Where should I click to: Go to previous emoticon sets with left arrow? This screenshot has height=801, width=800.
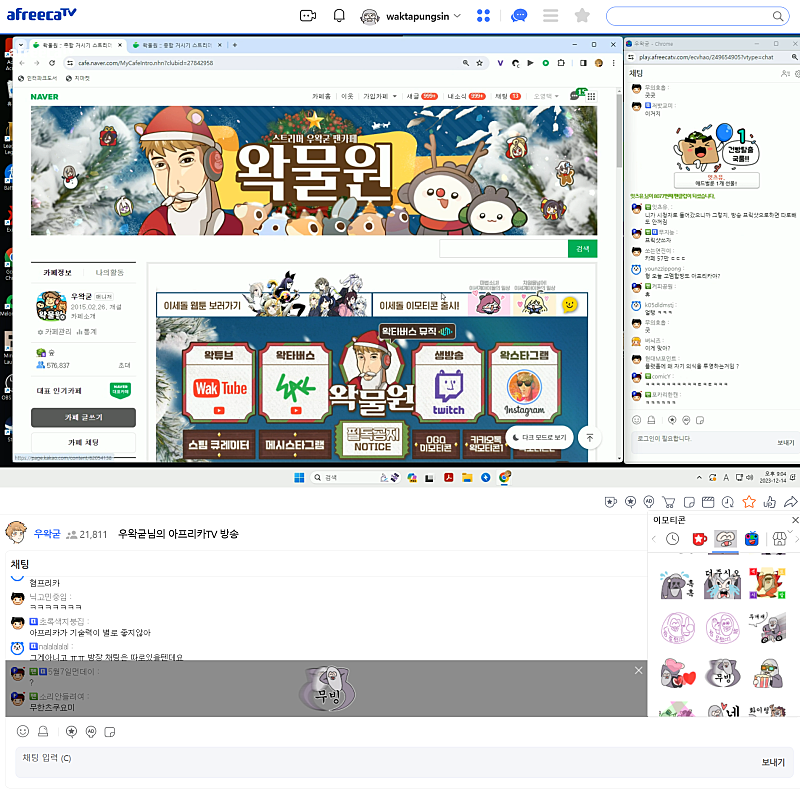click(654, 539)
